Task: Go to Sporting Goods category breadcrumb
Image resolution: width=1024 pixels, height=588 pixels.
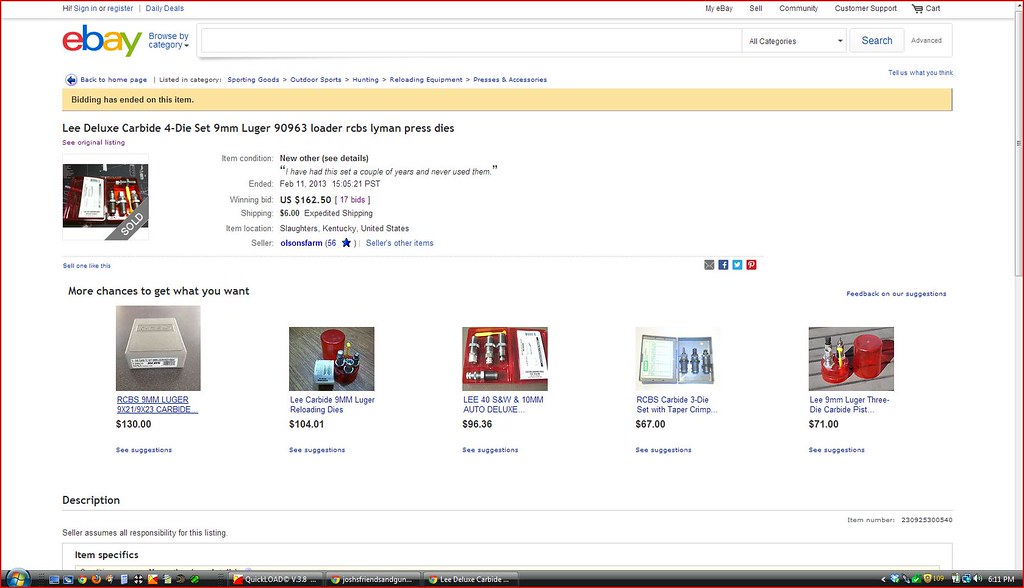Action: point(253,80)
